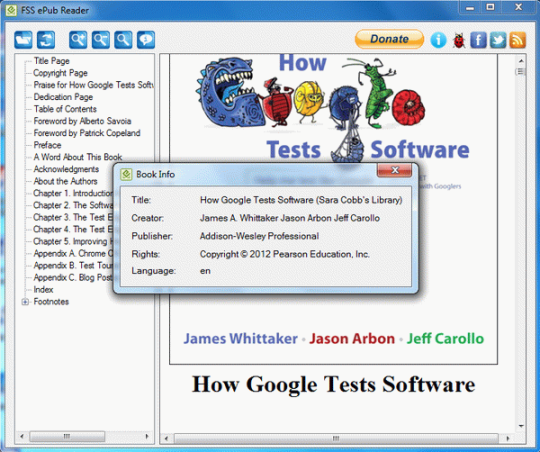Open the speech bubble info toolbar icon
Screen dimensions: 540x452
[x=146, y=39]
